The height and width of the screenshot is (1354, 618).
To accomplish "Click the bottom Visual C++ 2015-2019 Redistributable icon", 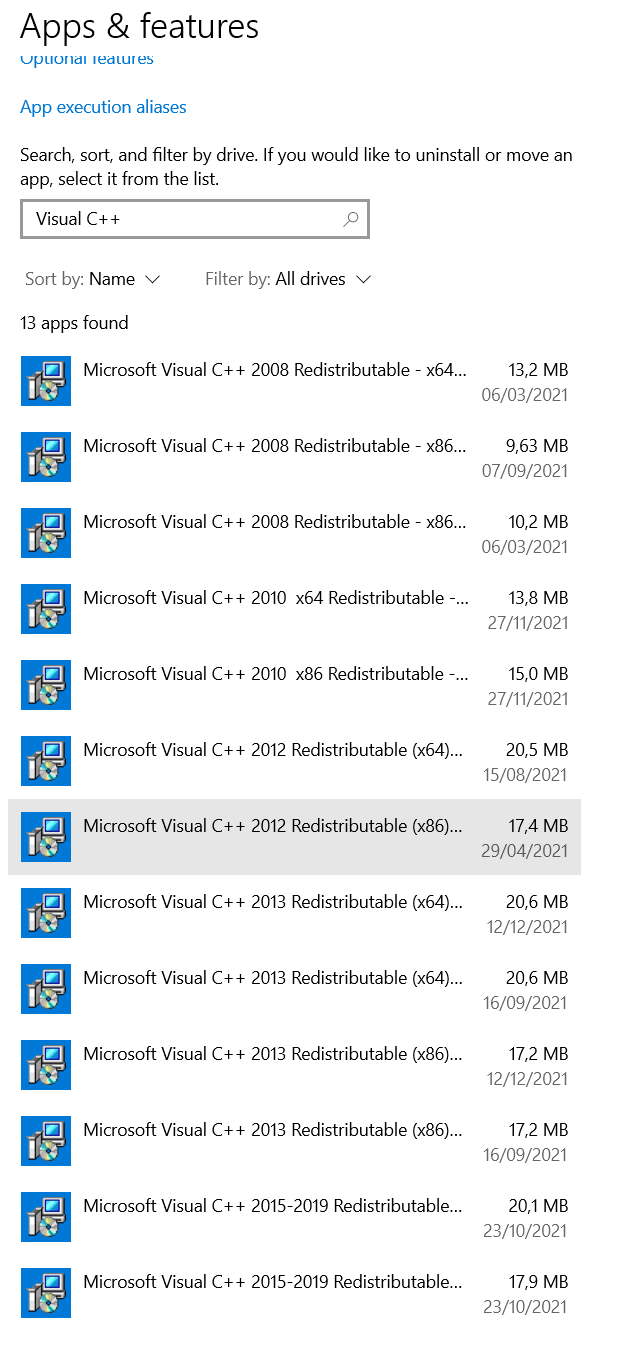I will pos(46,1293).
